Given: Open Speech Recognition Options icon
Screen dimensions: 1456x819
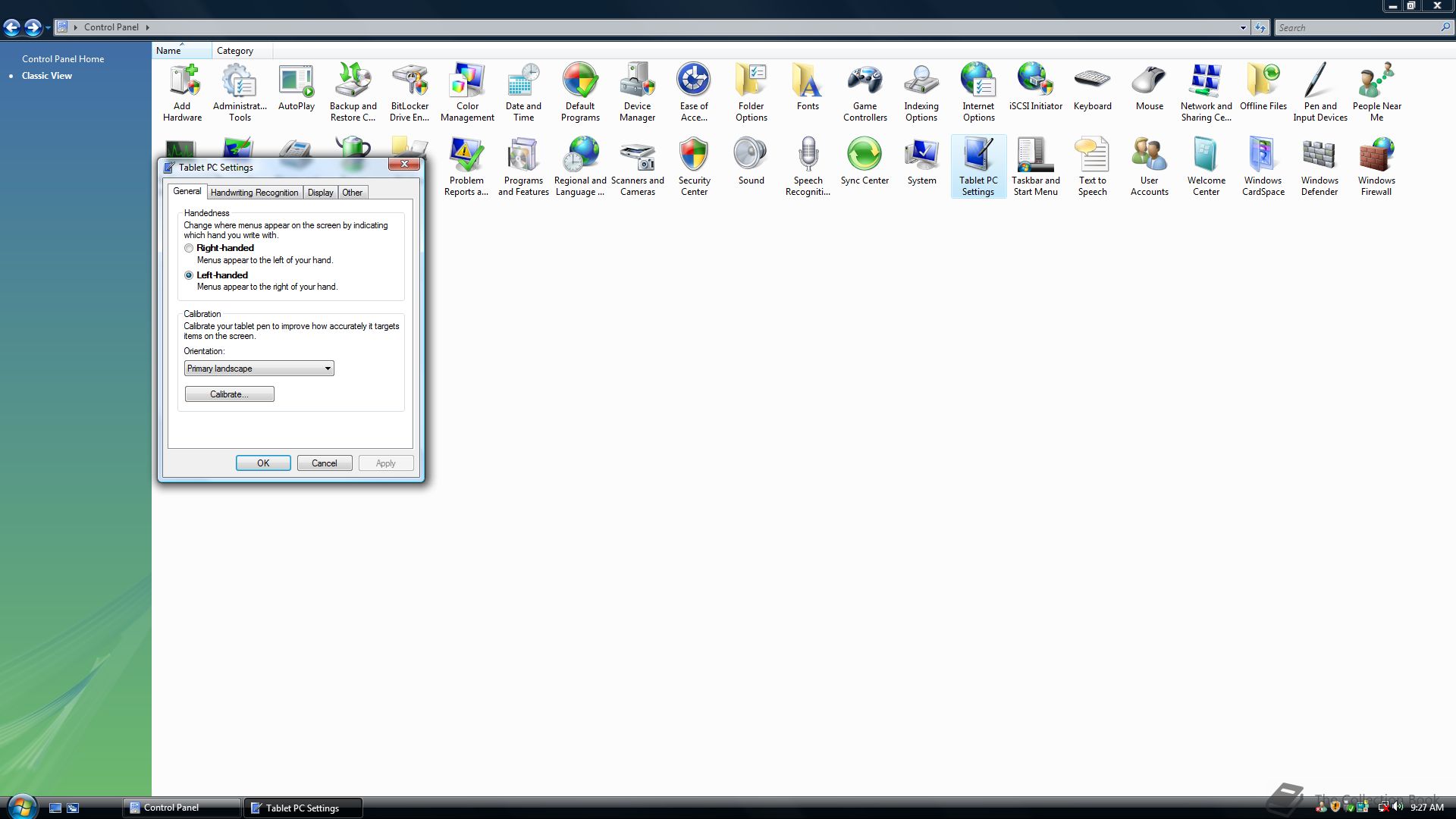Looking at the screenshot, I should (x=808, y=166).
